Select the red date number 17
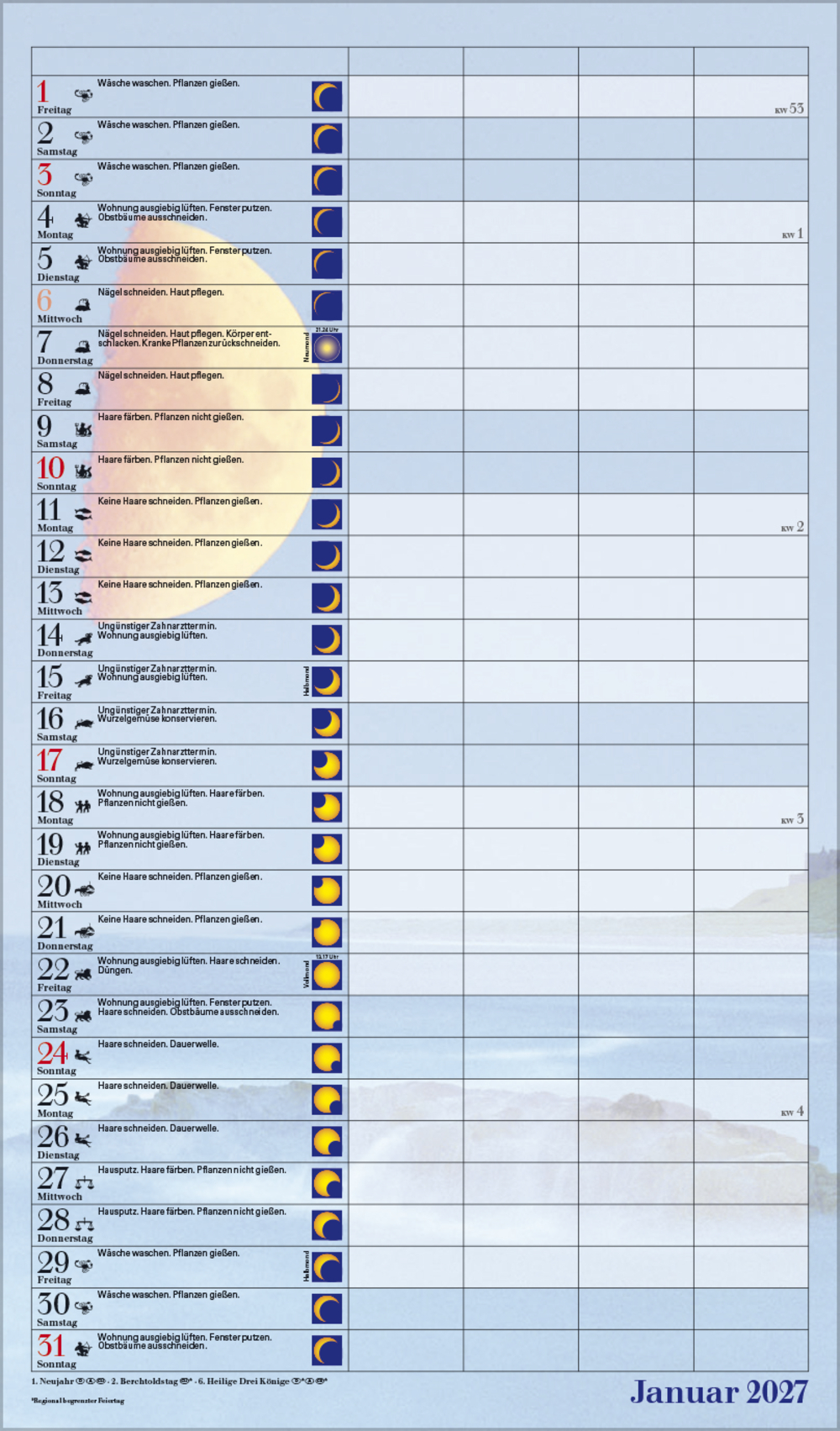The image size is (840, 1431). coord(50,760)
